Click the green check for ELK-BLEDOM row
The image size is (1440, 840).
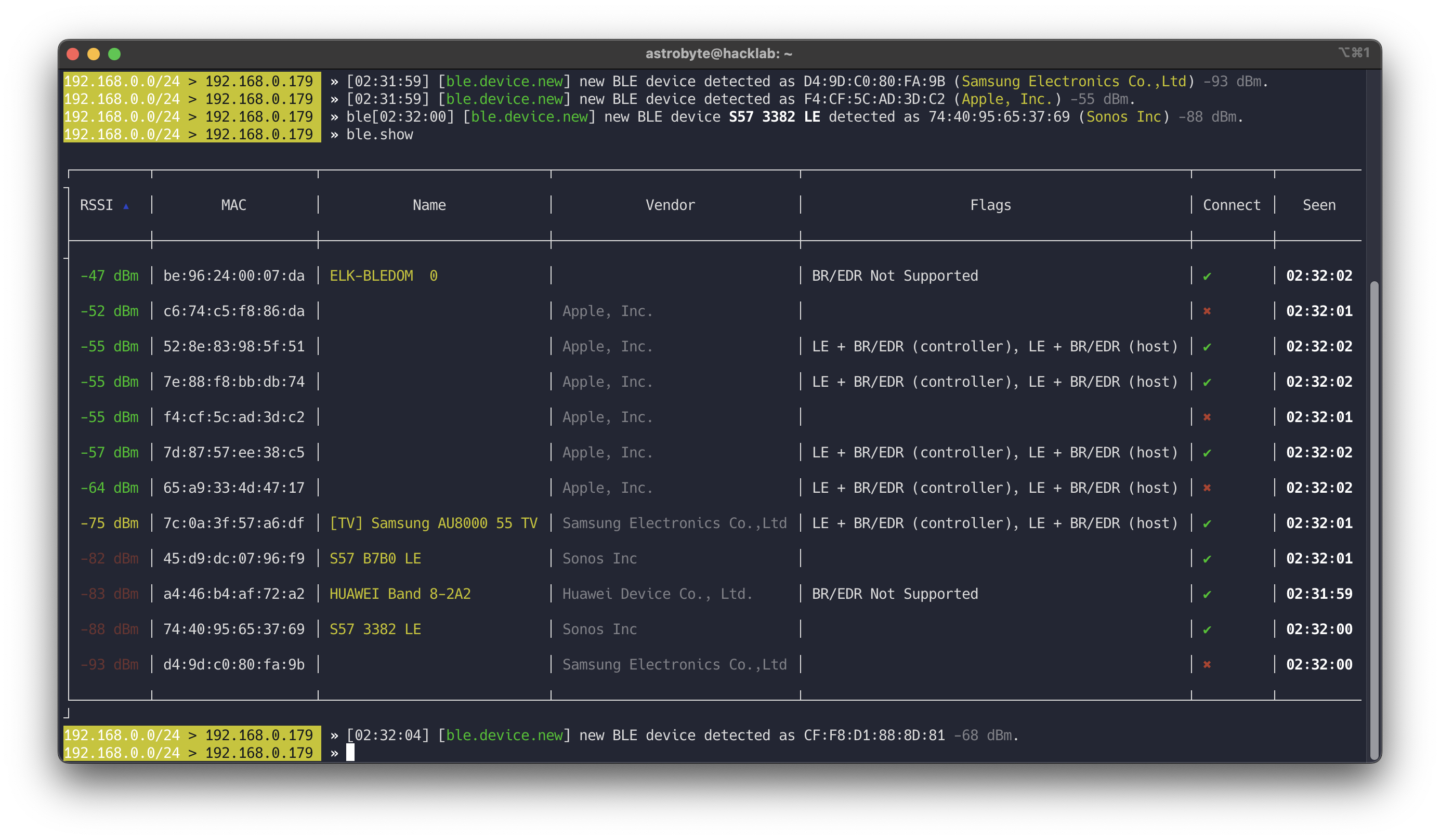(x=1206, y=277)
